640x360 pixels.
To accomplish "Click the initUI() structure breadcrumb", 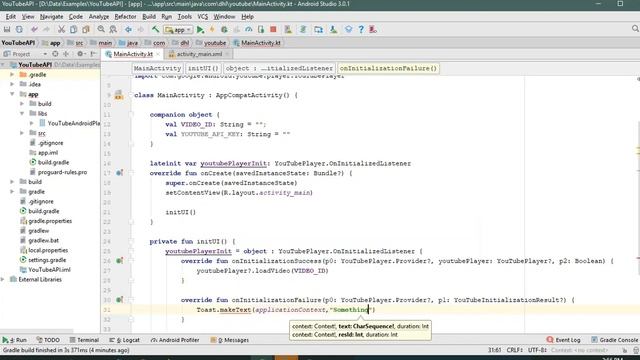I will point(203,68).
